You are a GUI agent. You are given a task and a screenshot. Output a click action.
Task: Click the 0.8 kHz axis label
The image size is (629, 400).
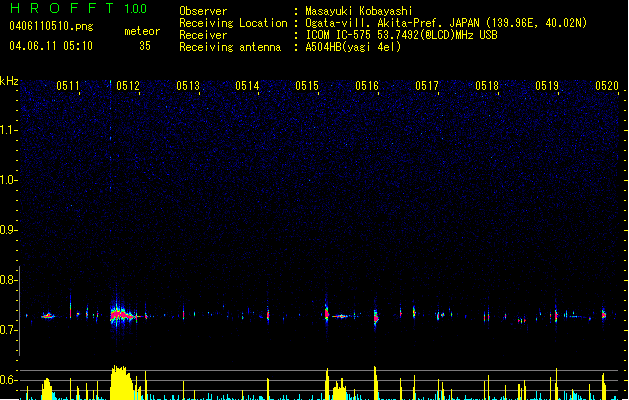pyautogui.click(x=8, y=280)
